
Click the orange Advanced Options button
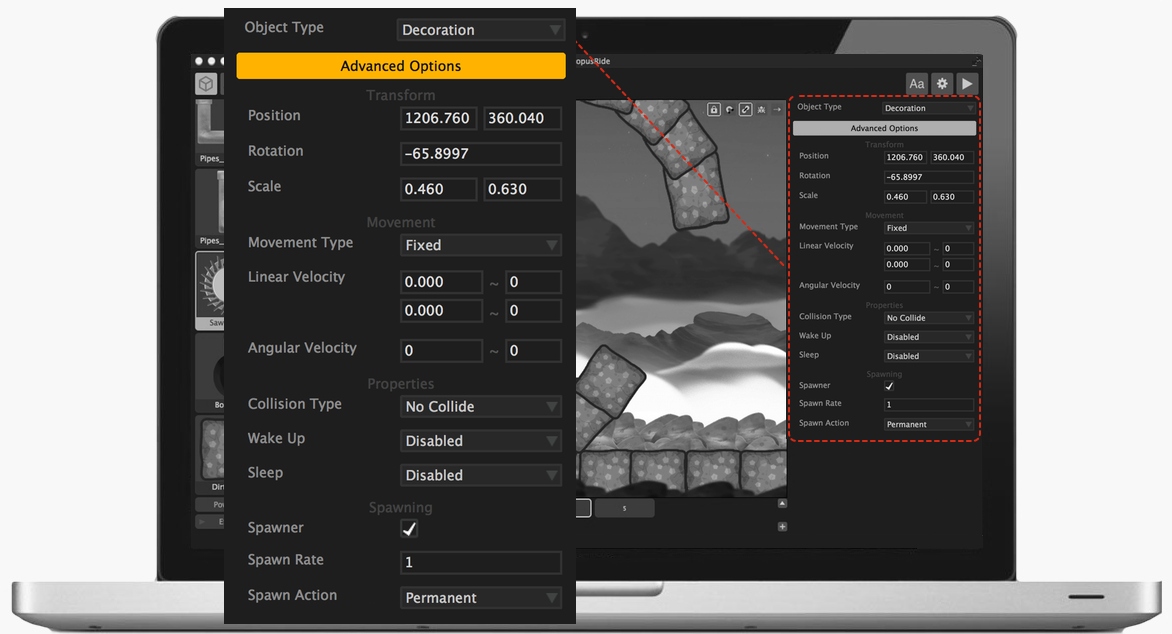(x=401, y=66)
